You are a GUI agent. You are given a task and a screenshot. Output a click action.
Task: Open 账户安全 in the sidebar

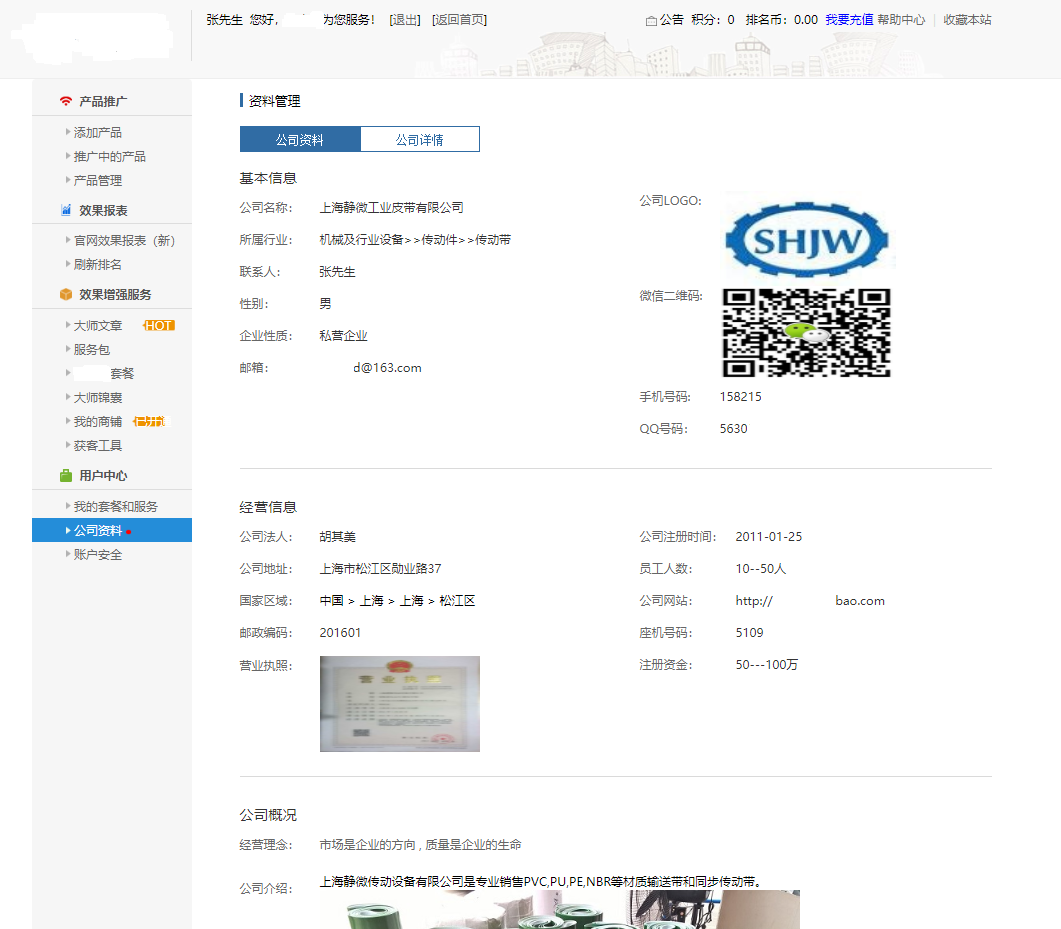point(97,555)
